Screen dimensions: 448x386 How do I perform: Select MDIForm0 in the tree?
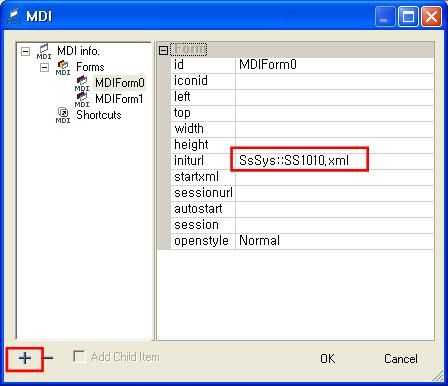coord(120,83)
